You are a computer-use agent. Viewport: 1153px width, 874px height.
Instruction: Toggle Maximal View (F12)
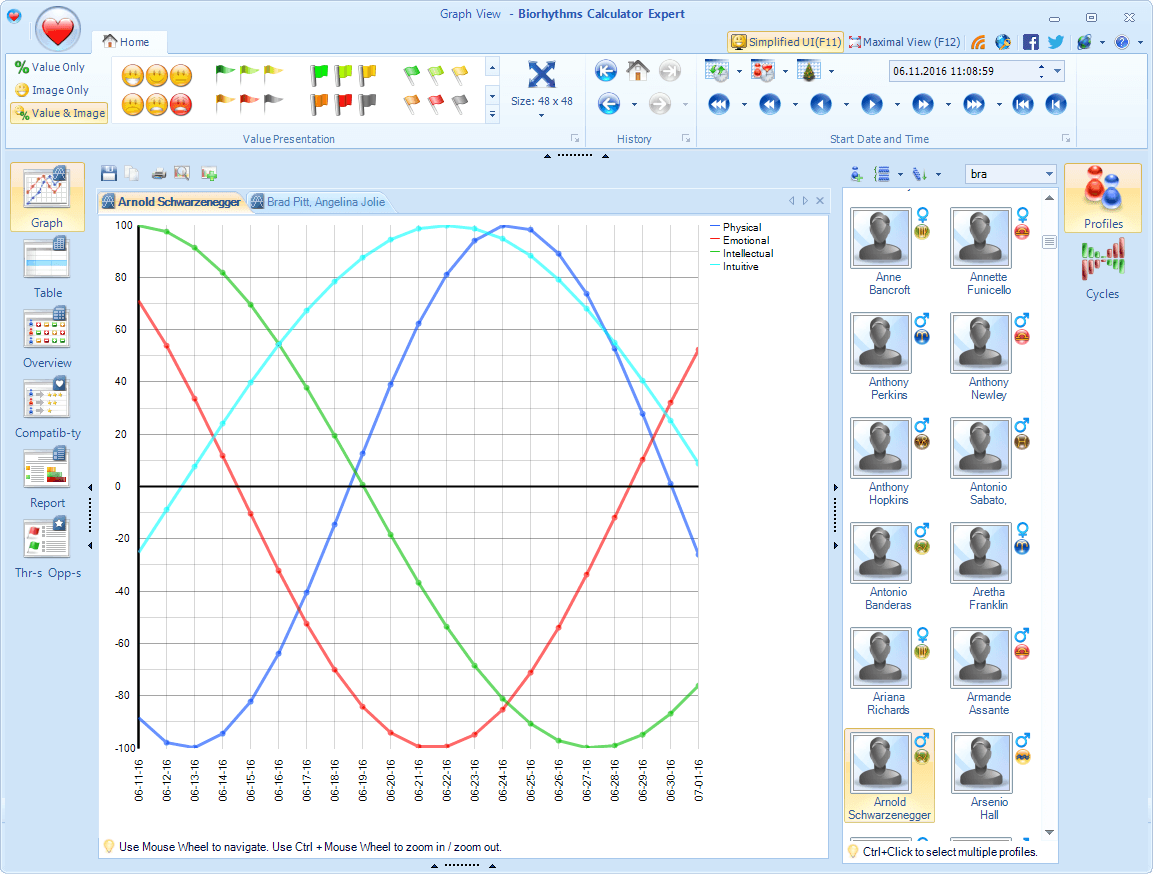point(904,42)
